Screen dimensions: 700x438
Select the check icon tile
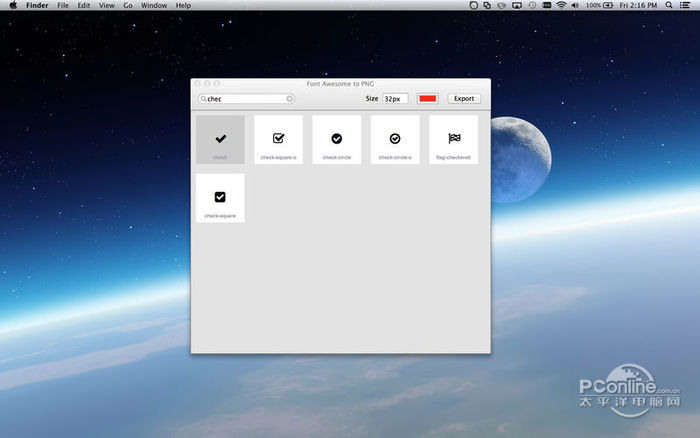point(220,139)
